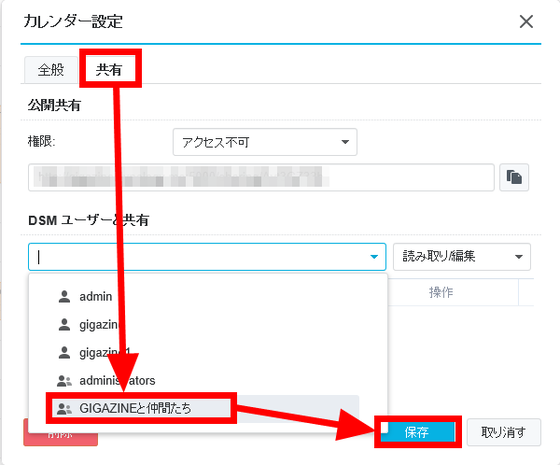Open the 権限 アクセス不可 dropdown
This screenshot has height=465, width=560.
pyautogui.click(x=265, y=142)
